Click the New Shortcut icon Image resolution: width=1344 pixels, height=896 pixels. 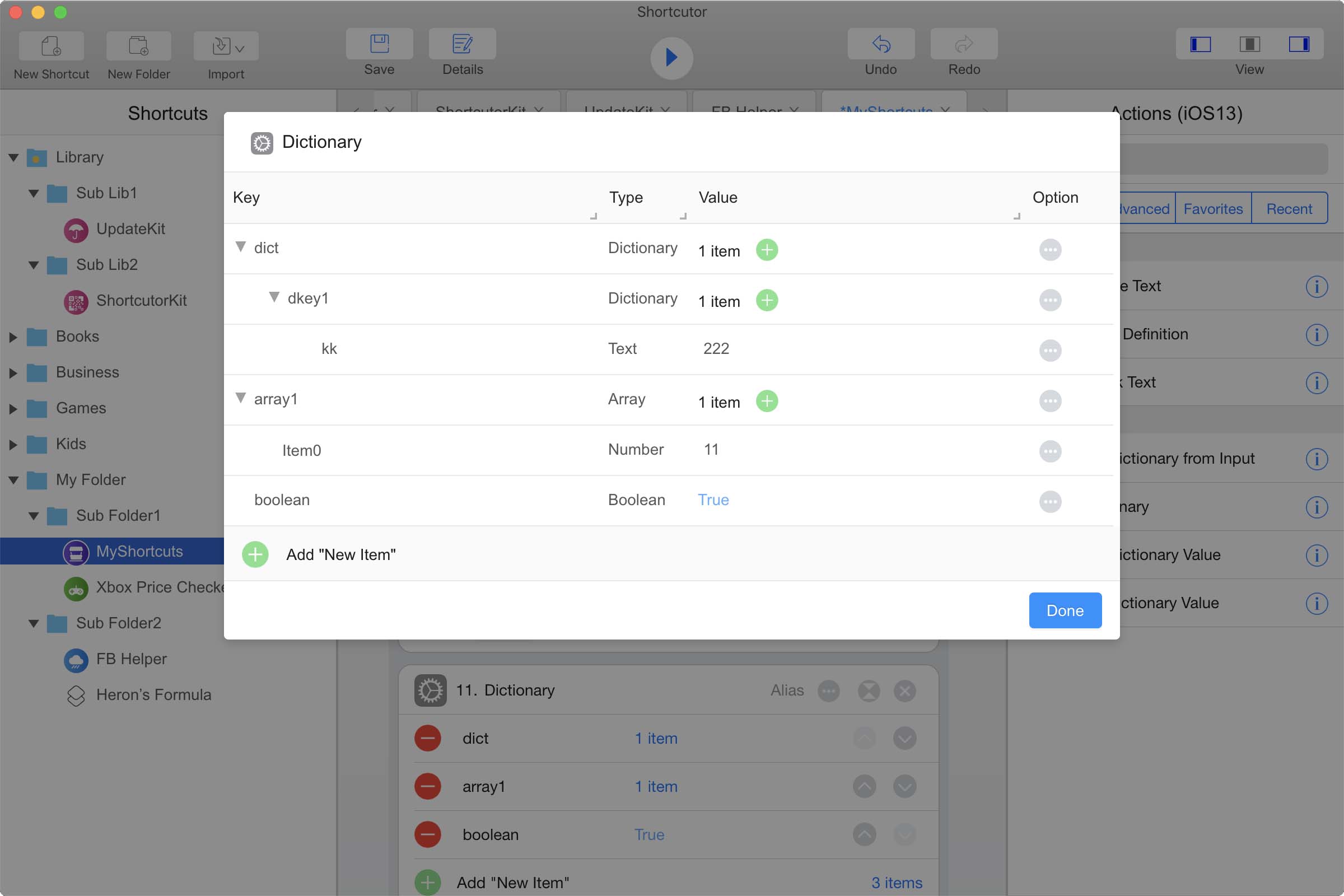(x=52, y=46)
